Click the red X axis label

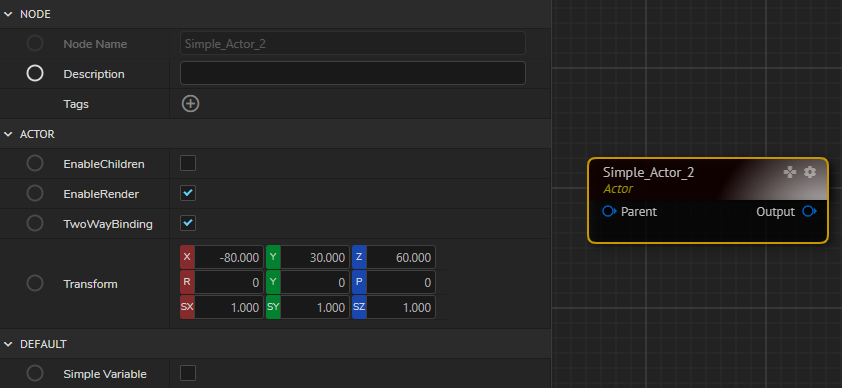click(x=187, y=257)
